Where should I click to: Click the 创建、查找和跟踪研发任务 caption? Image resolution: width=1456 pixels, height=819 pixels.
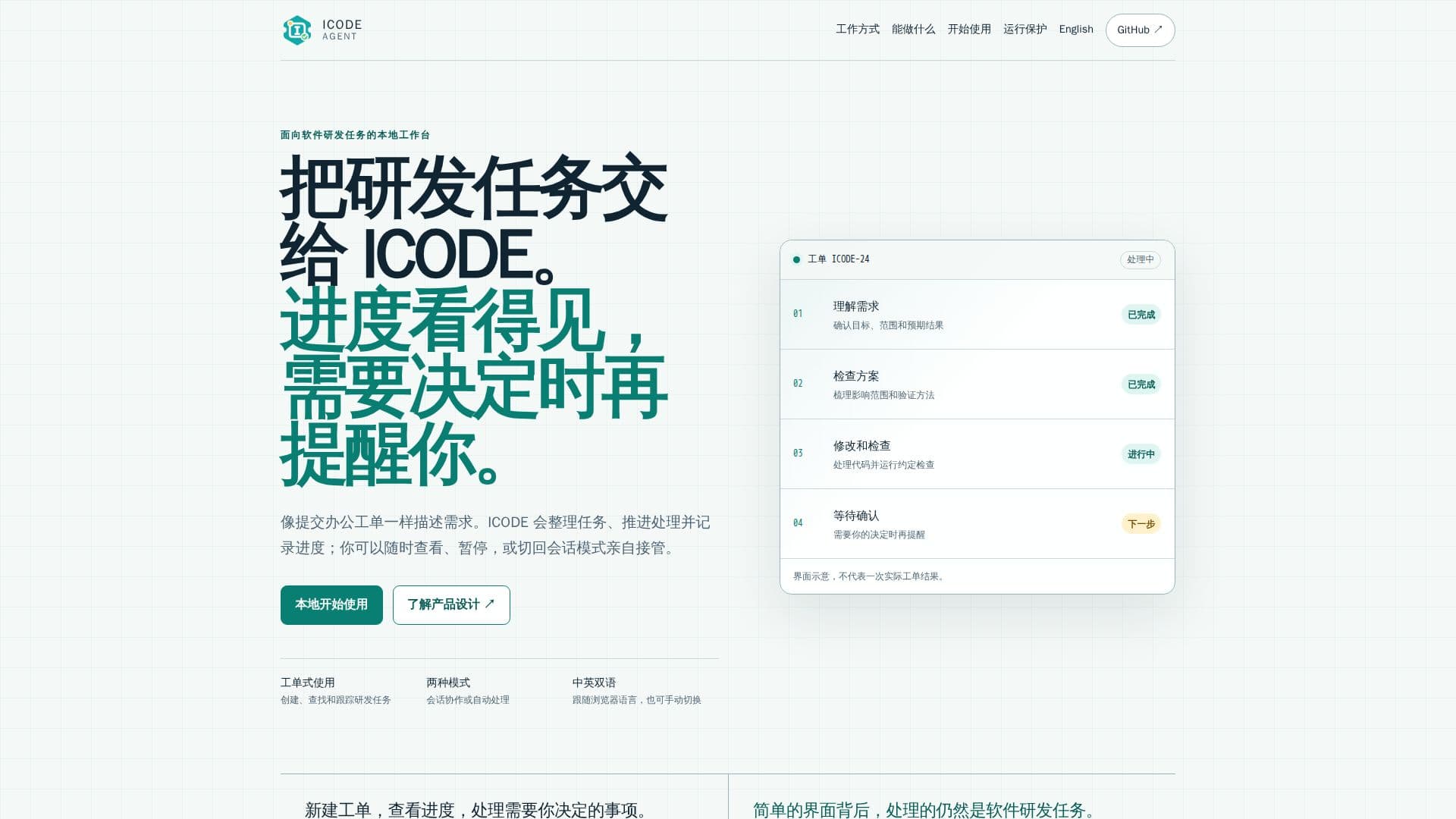[x=336, y=700]
